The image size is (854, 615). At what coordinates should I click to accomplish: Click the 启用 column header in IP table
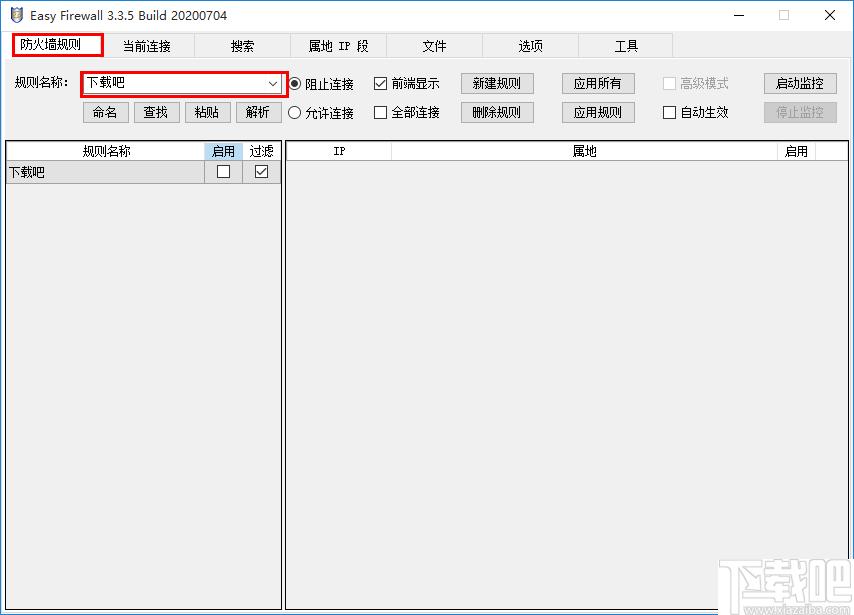pyautogui.click(x=796, y=151)
